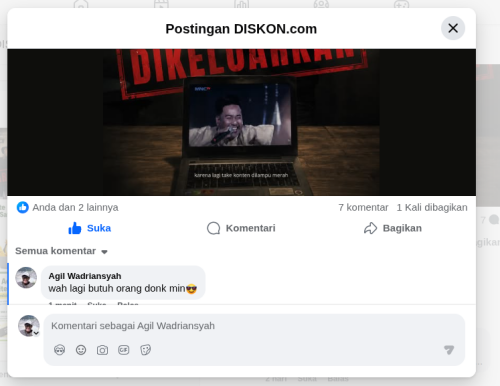View '1 Kali dibagikan' shares
This screenshot has width=500, height=386.
pos(432,207)
